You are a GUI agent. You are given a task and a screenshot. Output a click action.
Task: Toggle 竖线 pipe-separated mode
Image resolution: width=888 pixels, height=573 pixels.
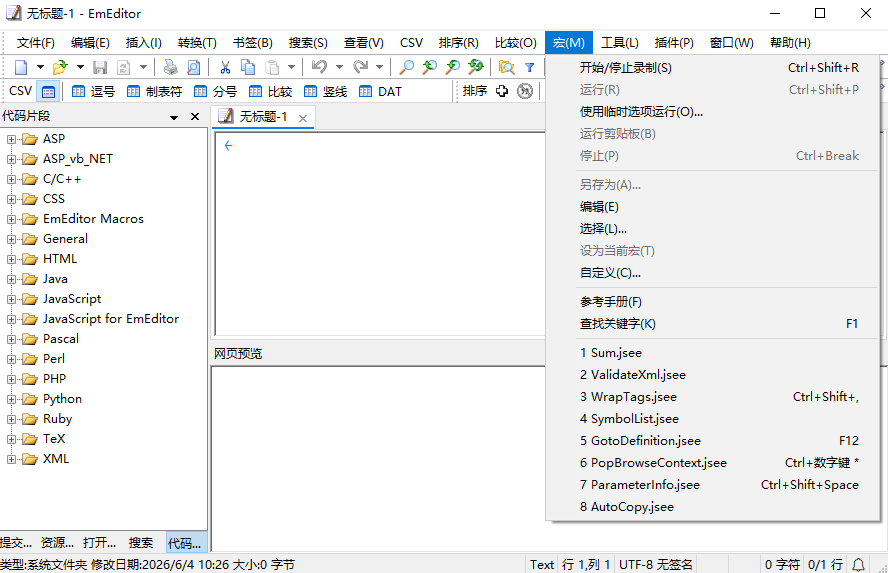pyautogui.click(x=326, y=91)
